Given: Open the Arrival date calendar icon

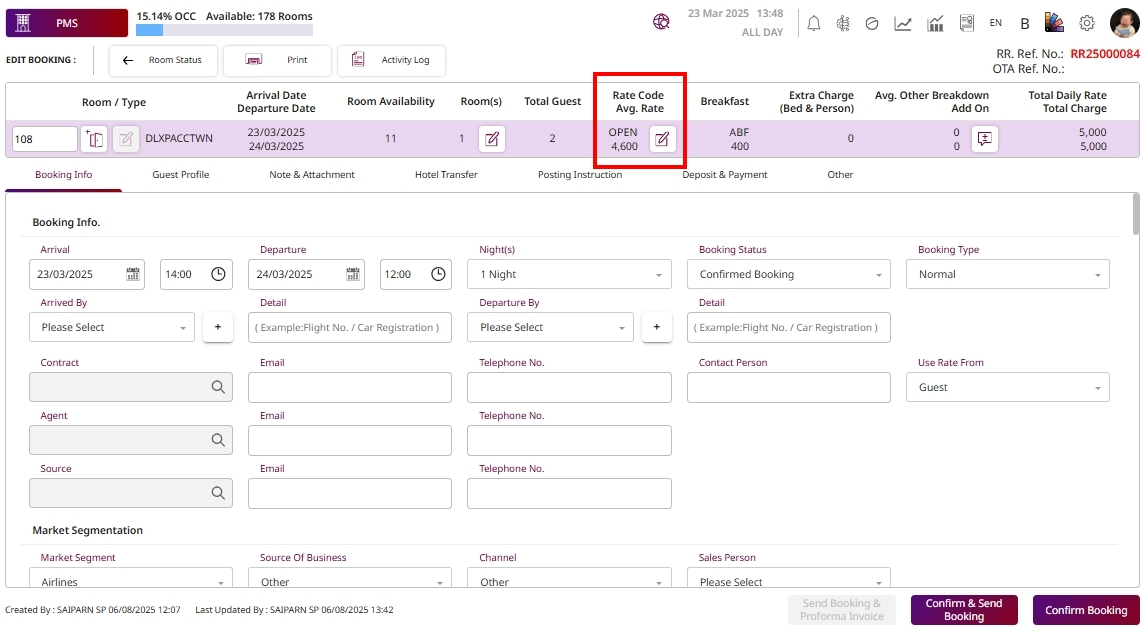Looking at the screenshot, I should point(133,274).
